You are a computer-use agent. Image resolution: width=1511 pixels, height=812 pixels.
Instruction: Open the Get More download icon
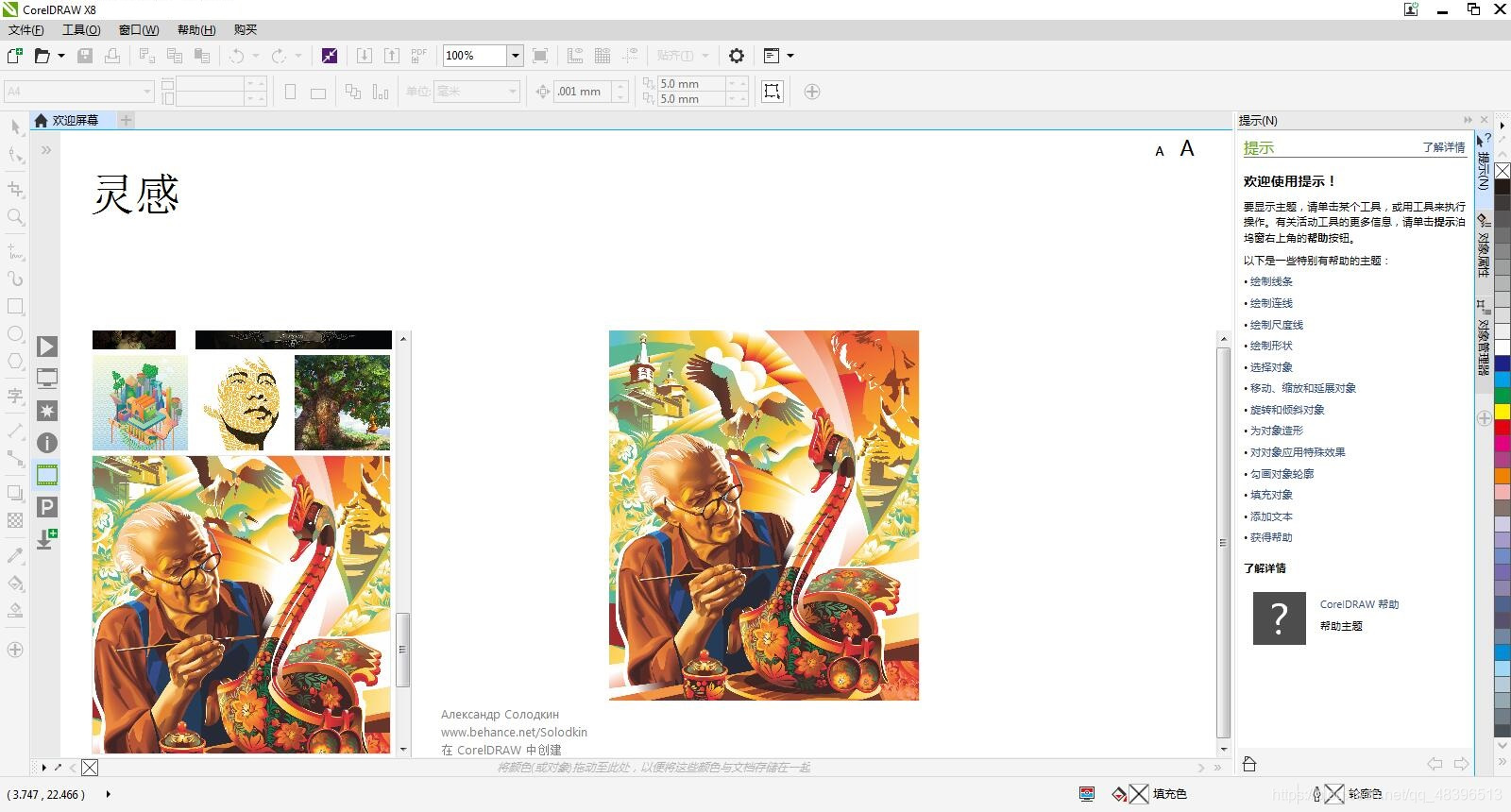click(47, 539)
